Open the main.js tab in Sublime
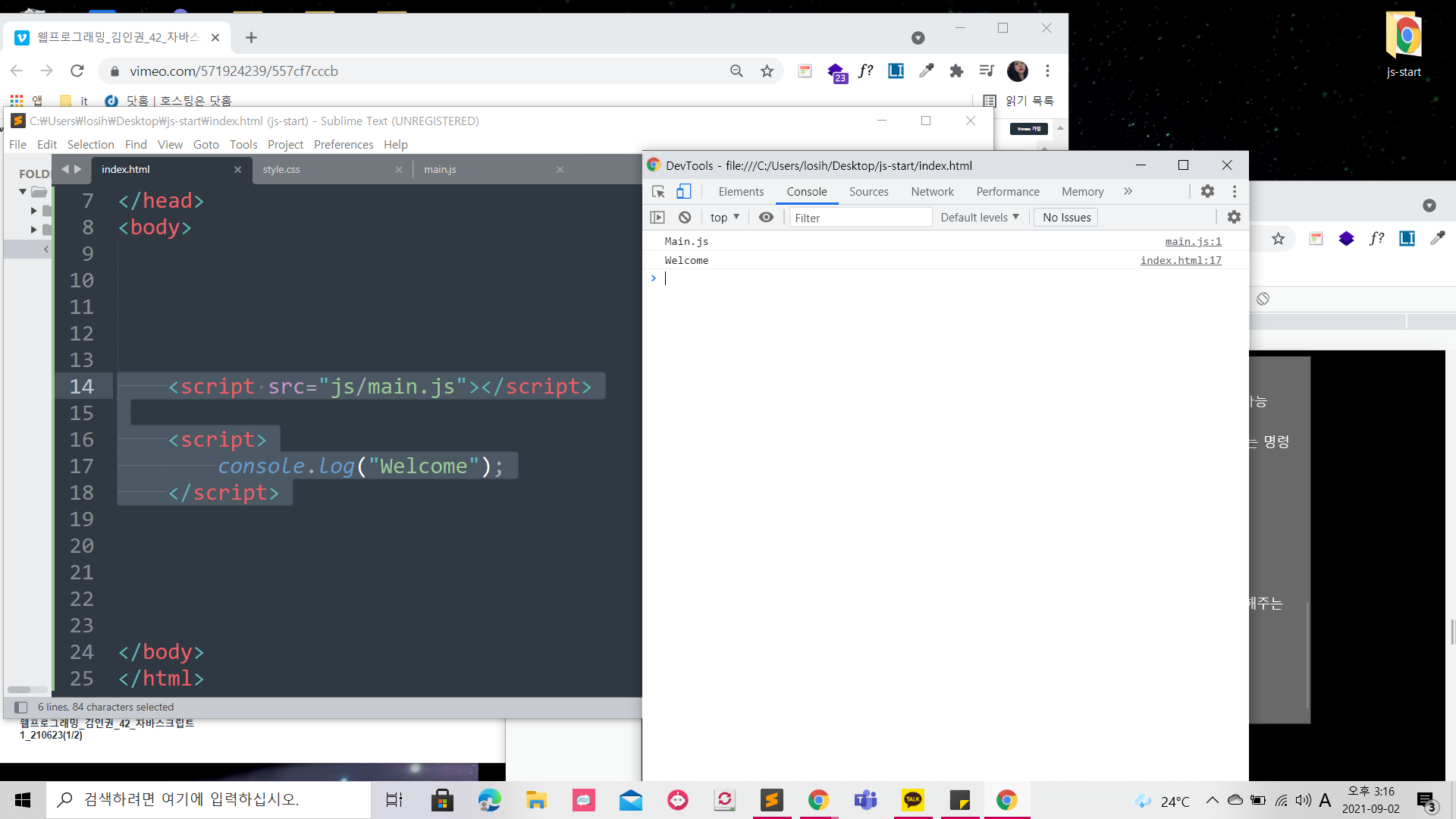 [440, 170]
